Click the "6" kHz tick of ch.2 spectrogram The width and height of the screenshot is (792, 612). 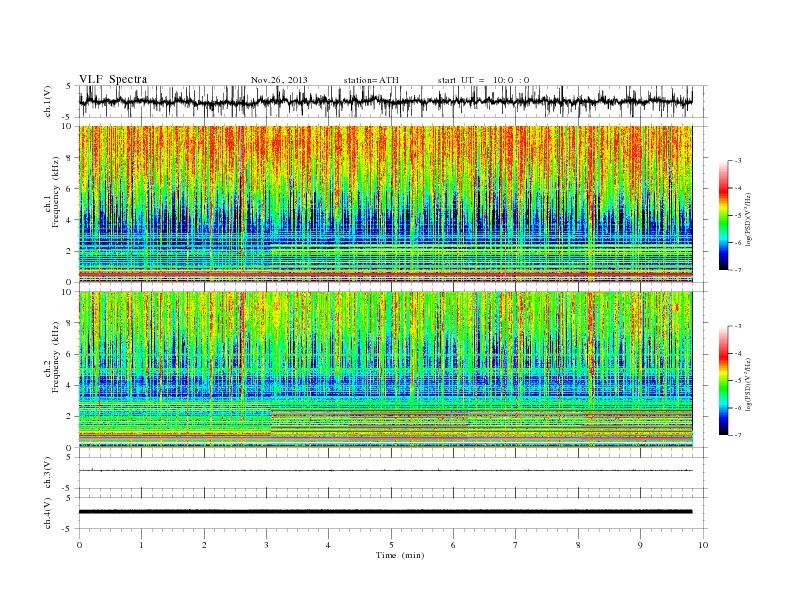(x=69, y=354)
